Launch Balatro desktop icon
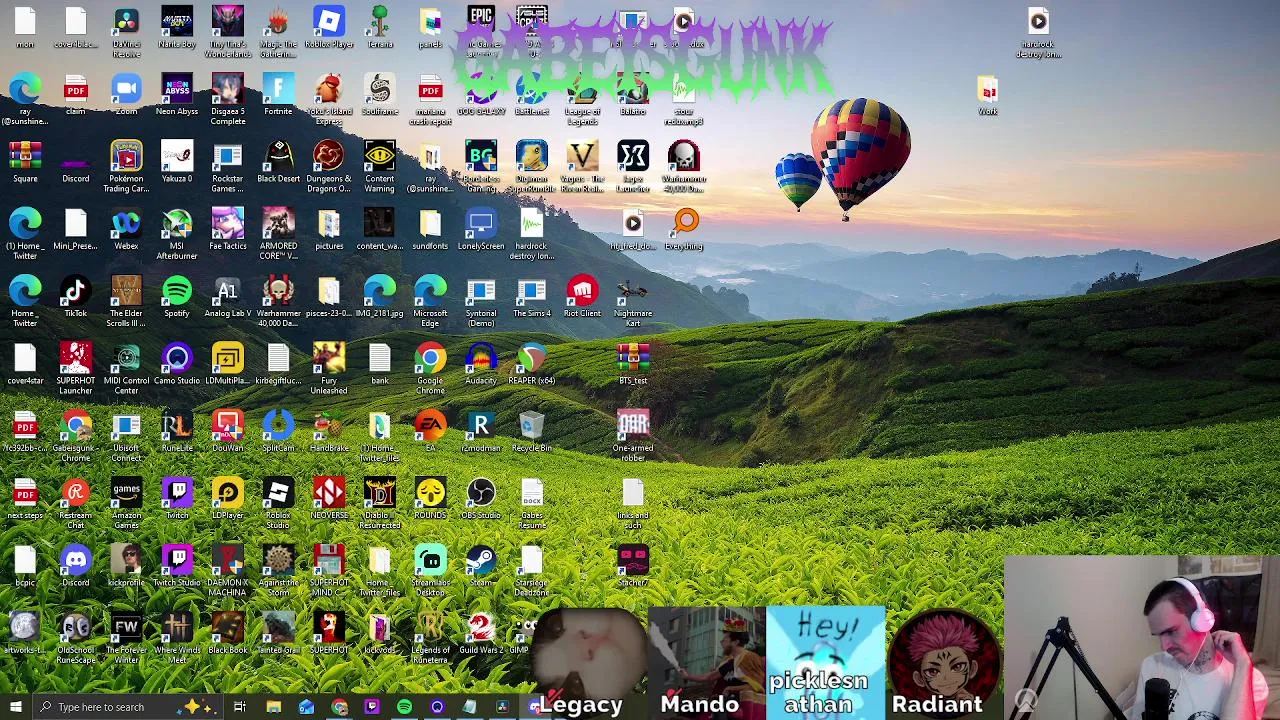1280x720 pixels. tap(633, 95)
